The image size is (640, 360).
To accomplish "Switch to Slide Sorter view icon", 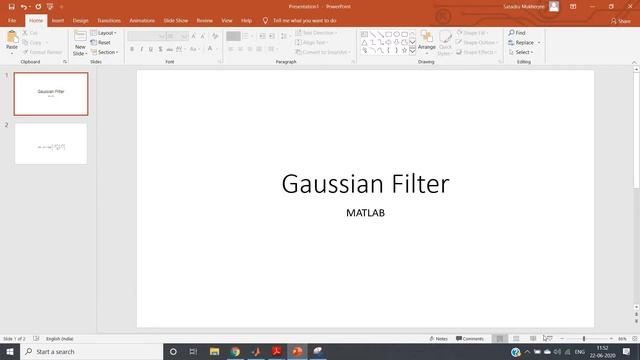I will point(516,339).
